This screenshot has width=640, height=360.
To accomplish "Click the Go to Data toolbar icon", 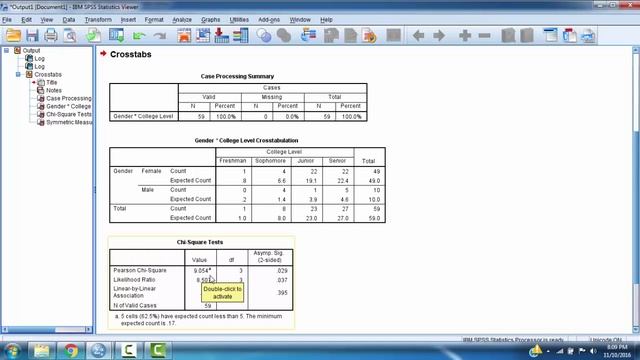I will coord(184,36).
